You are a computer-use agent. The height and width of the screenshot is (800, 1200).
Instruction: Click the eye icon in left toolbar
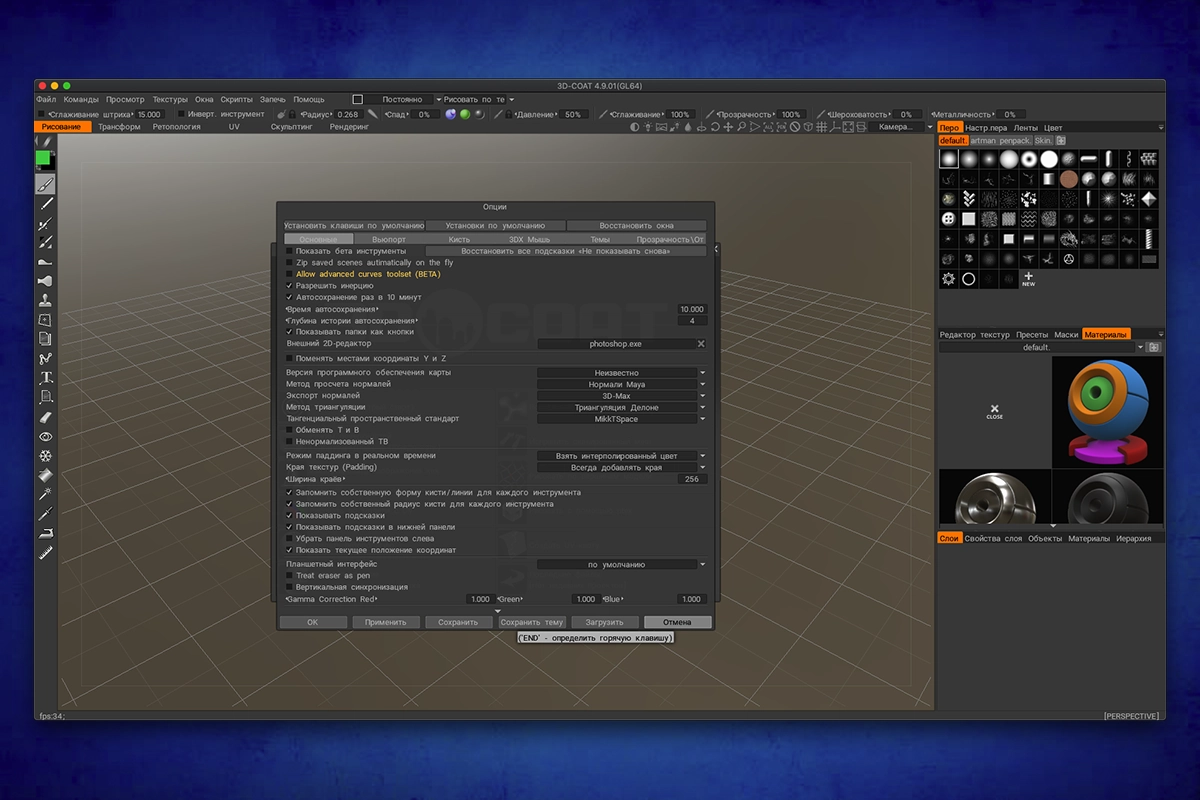click(45, 437)
